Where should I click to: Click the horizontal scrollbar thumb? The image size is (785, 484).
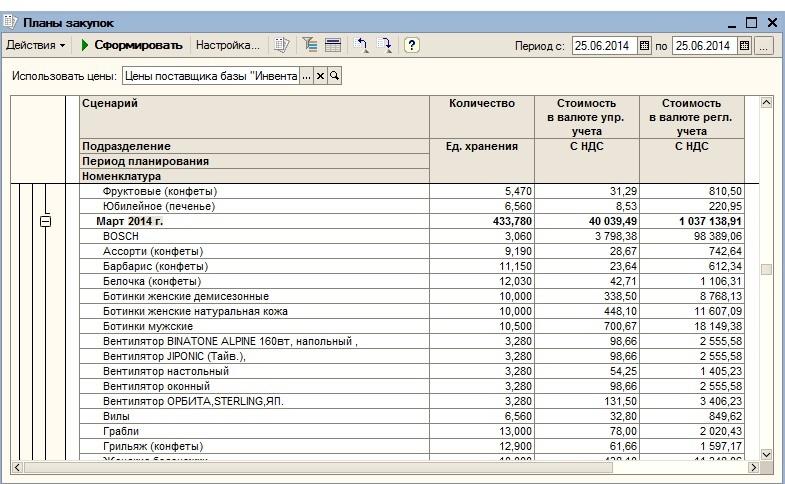pyautogui.click(x=318, y=467)
